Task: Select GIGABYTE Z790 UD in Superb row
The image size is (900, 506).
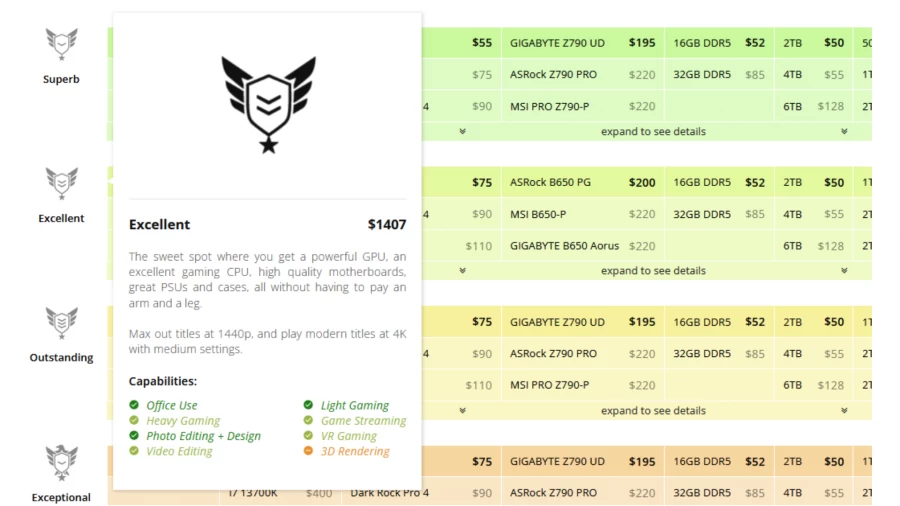Action: (557, 43)
